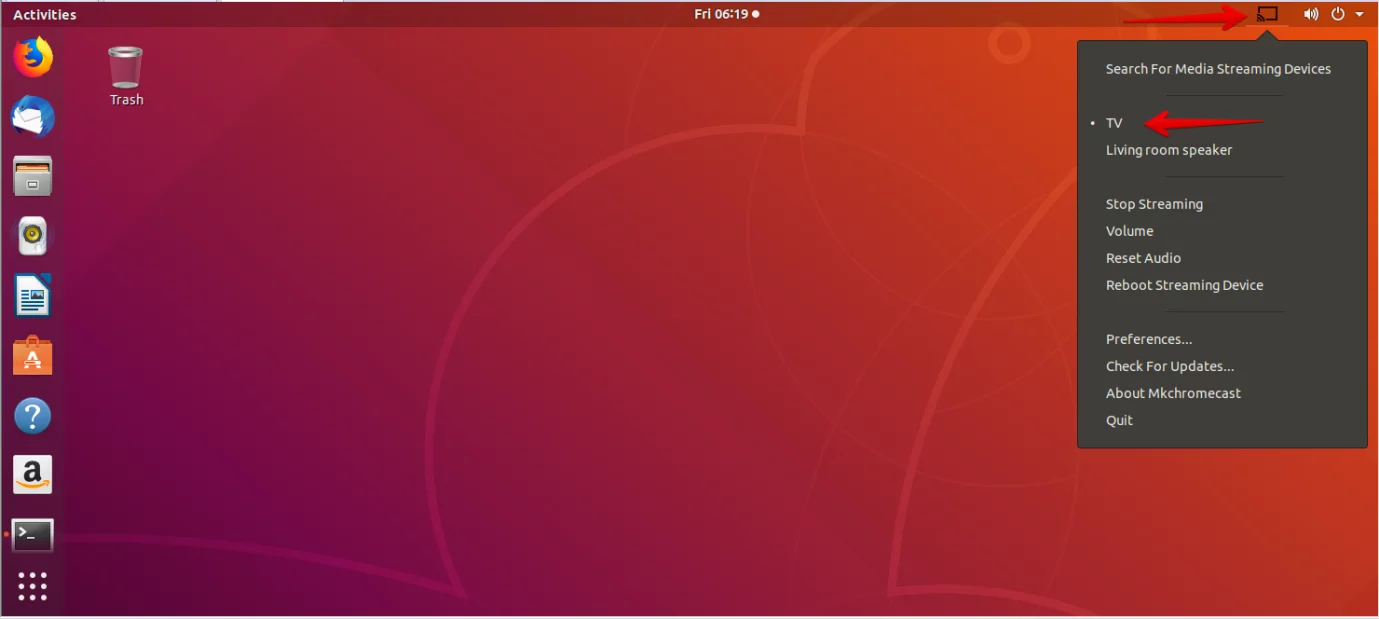Select the Trash icon on the desktop

pyautogui.click(x=126, y=76)
